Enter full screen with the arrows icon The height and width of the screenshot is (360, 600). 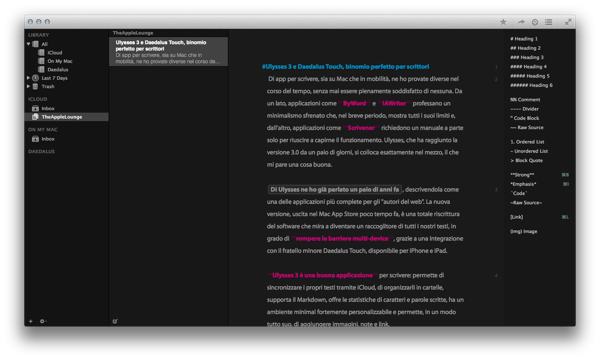(568, 22)
